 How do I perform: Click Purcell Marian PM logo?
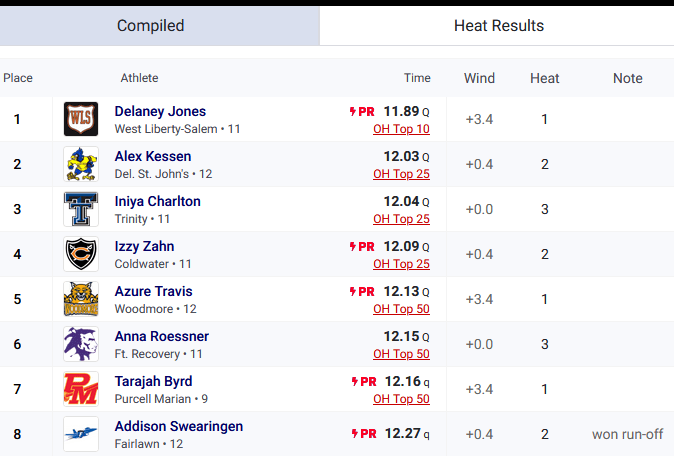(80, 390)
